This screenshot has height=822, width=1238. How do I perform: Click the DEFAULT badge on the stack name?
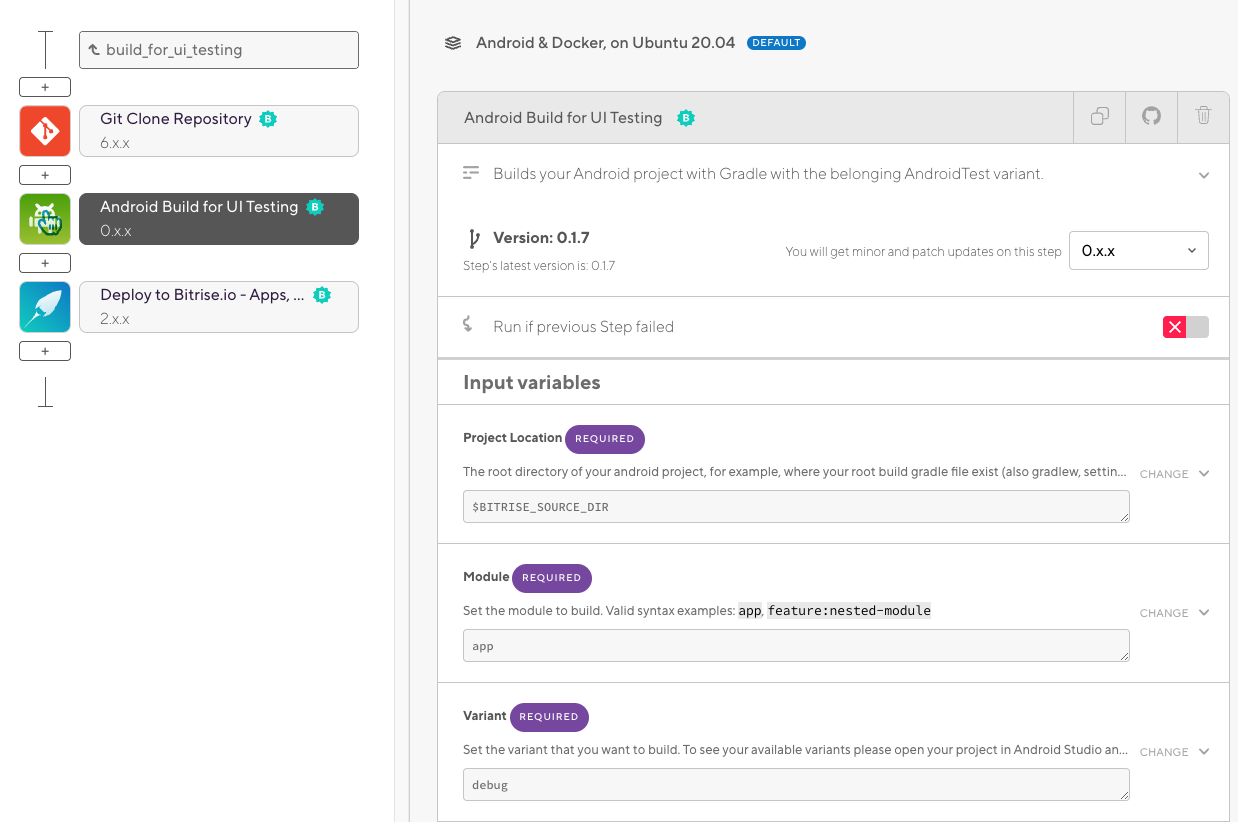click(776, 42)
